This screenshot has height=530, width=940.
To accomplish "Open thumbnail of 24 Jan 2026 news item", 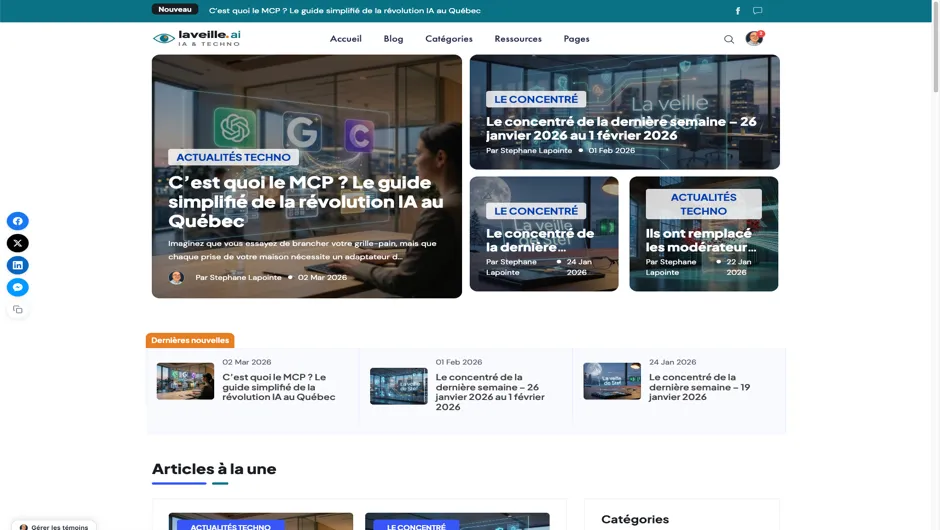I will 612,381.
